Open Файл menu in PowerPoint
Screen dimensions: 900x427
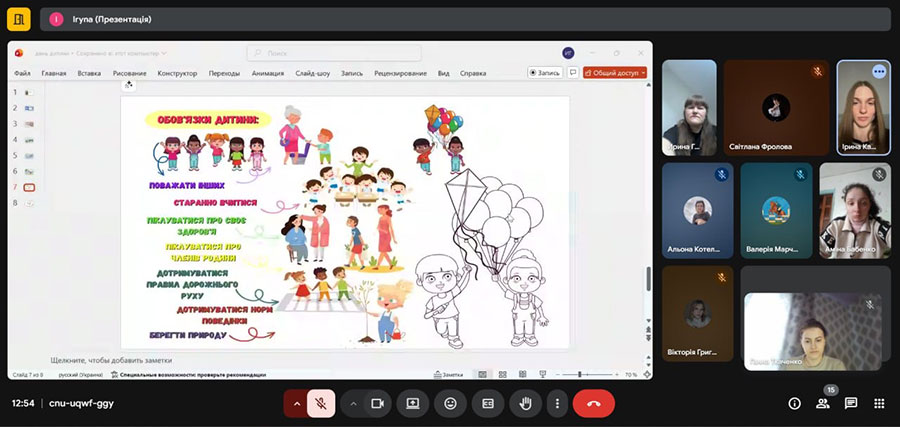pyautogui.click(x=22, y=73)
